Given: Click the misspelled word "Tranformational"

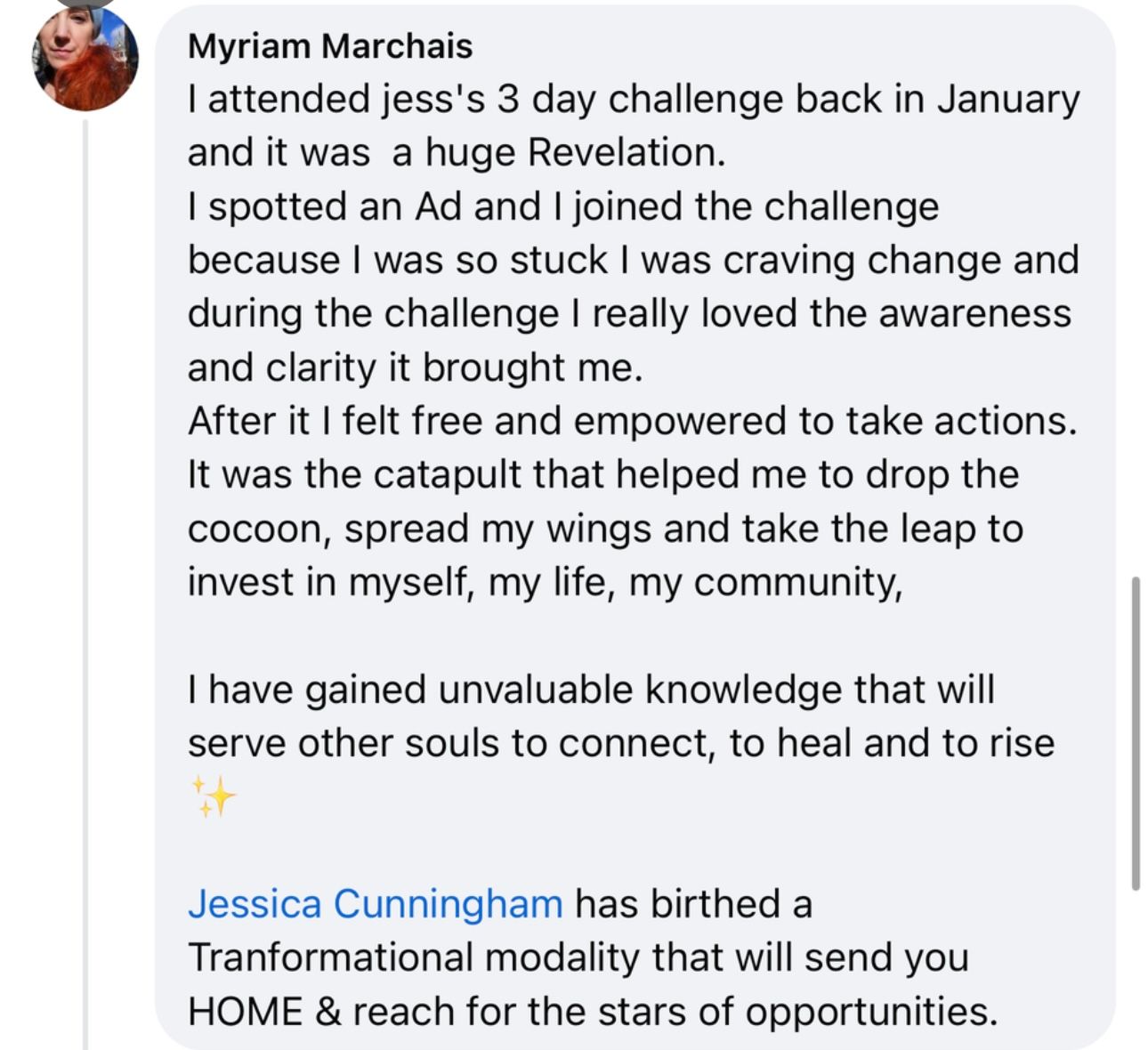Looking at the screenshot, I should point(330,957).
